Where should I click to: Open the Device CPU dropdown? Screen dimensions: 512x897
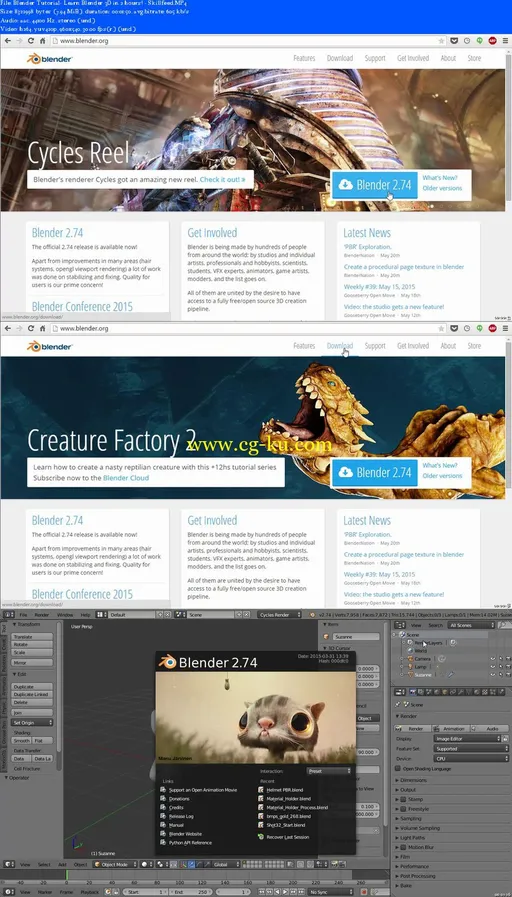coord(471,758)
